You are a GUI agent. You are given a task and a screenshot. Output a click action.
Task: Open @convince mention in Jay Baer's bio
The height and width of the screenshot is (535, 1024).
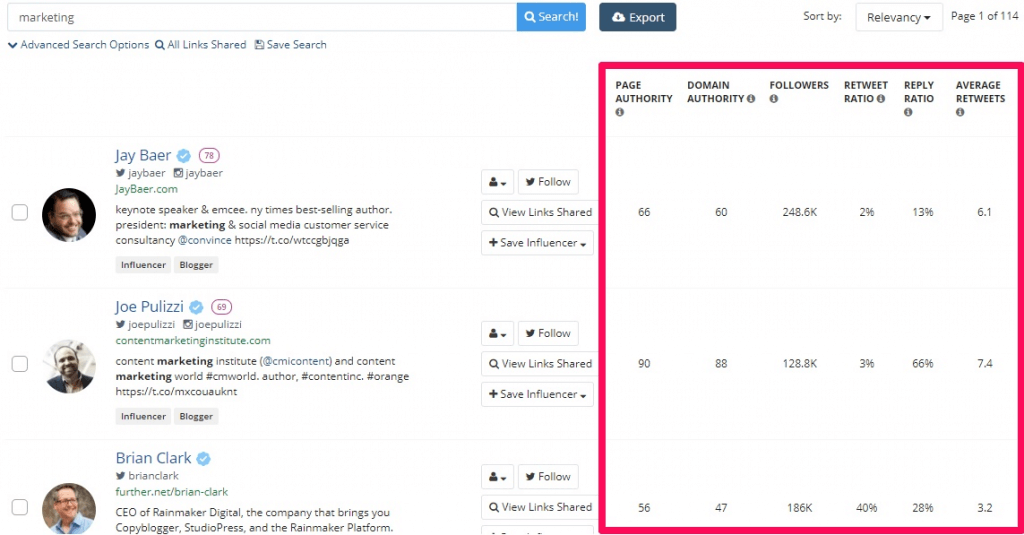(204, 240)
